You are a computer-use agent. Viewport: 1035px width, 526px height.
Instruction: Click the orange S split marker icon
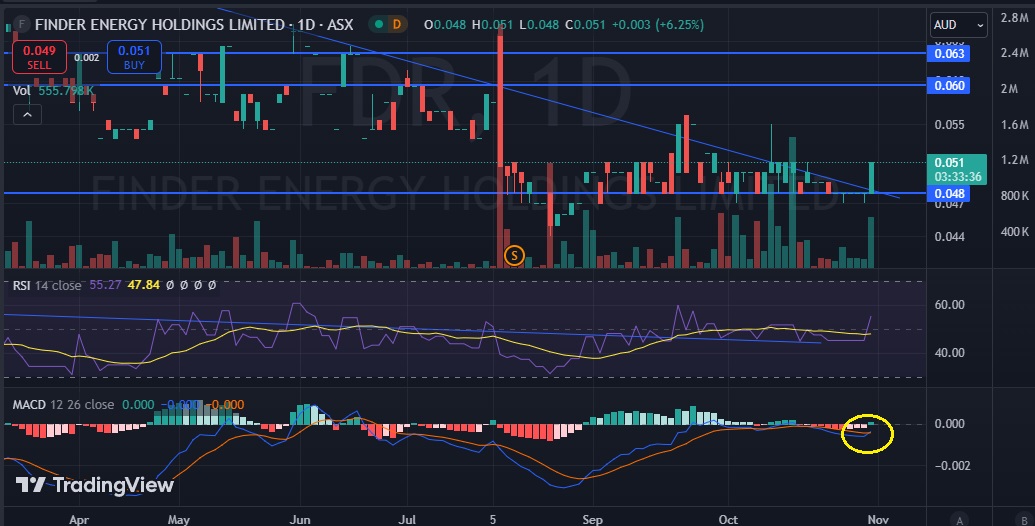click(x=514, y=255)
